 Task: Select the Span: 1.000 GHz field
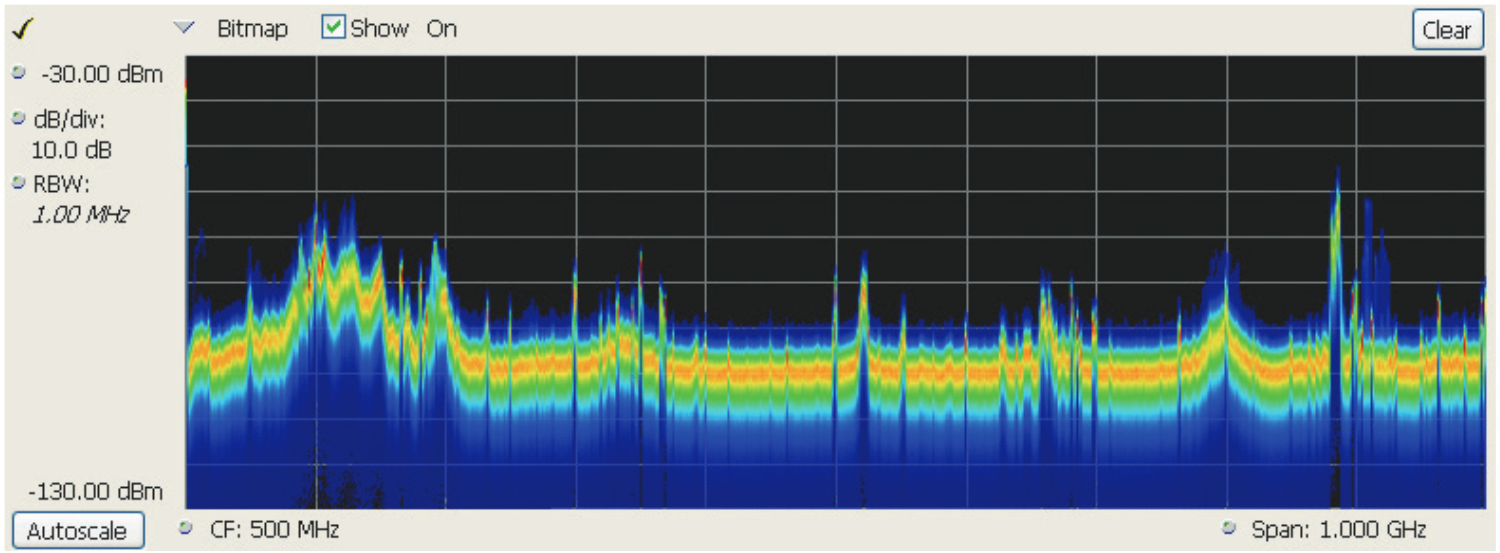[x=1339, y=529]
